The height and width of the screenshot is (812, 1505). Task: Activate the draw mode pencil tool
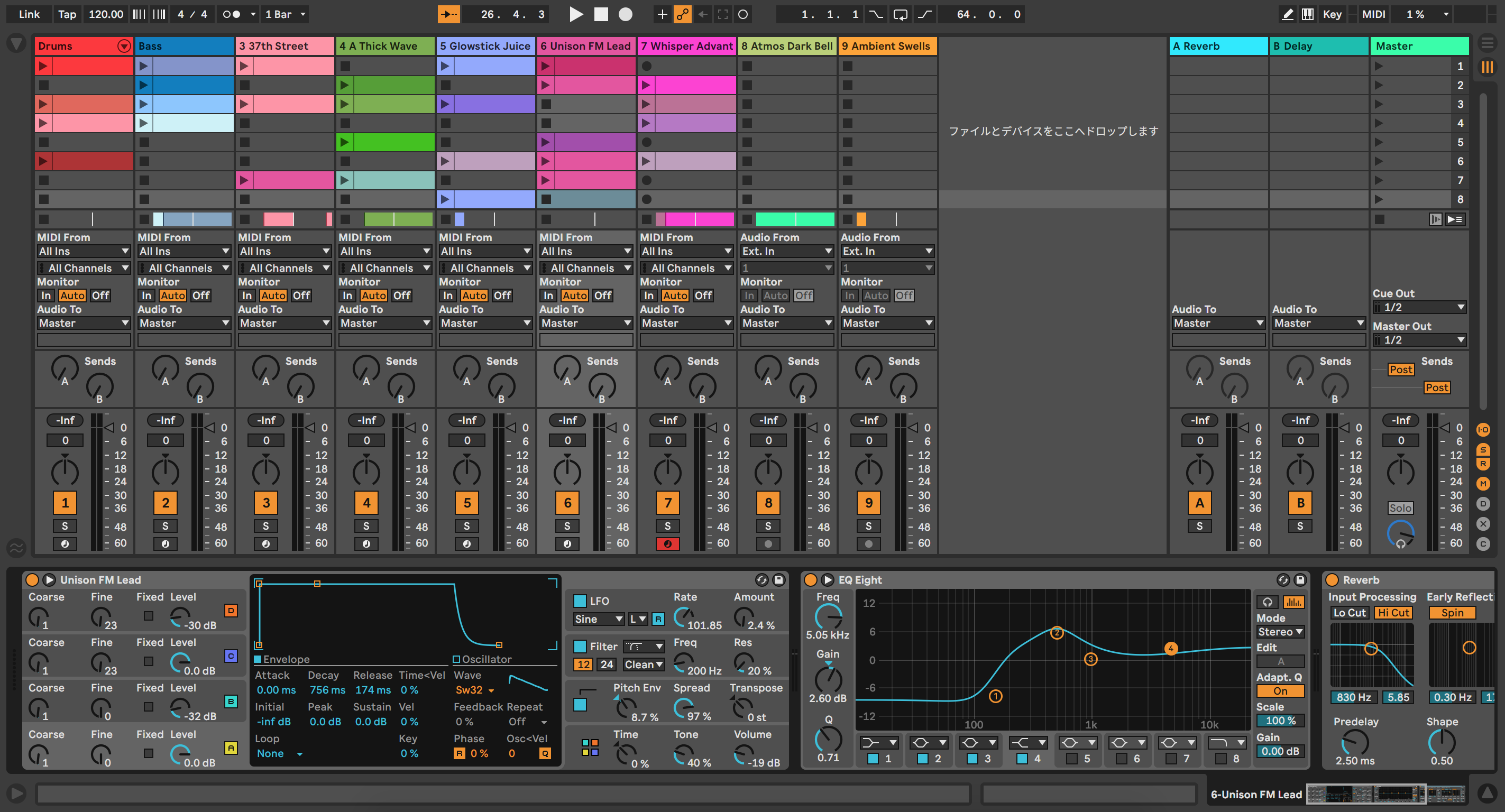[1288, 14]
